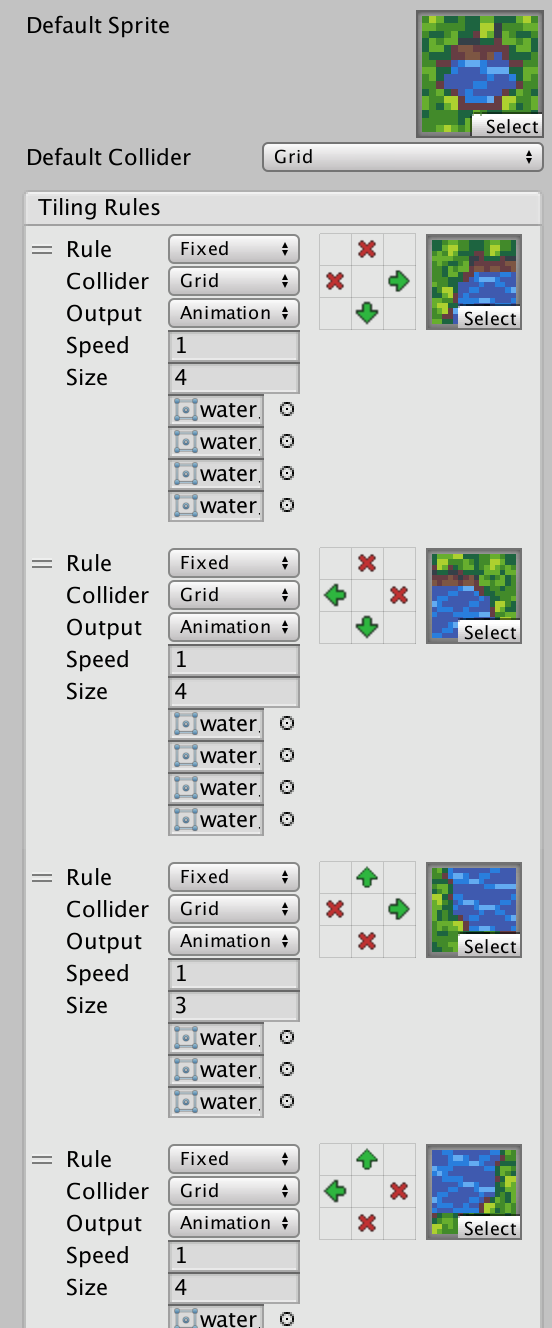Click the green left arrow in fourth rule grid
Screen dimensions: 552x1328
click(x=335, y=1191)
